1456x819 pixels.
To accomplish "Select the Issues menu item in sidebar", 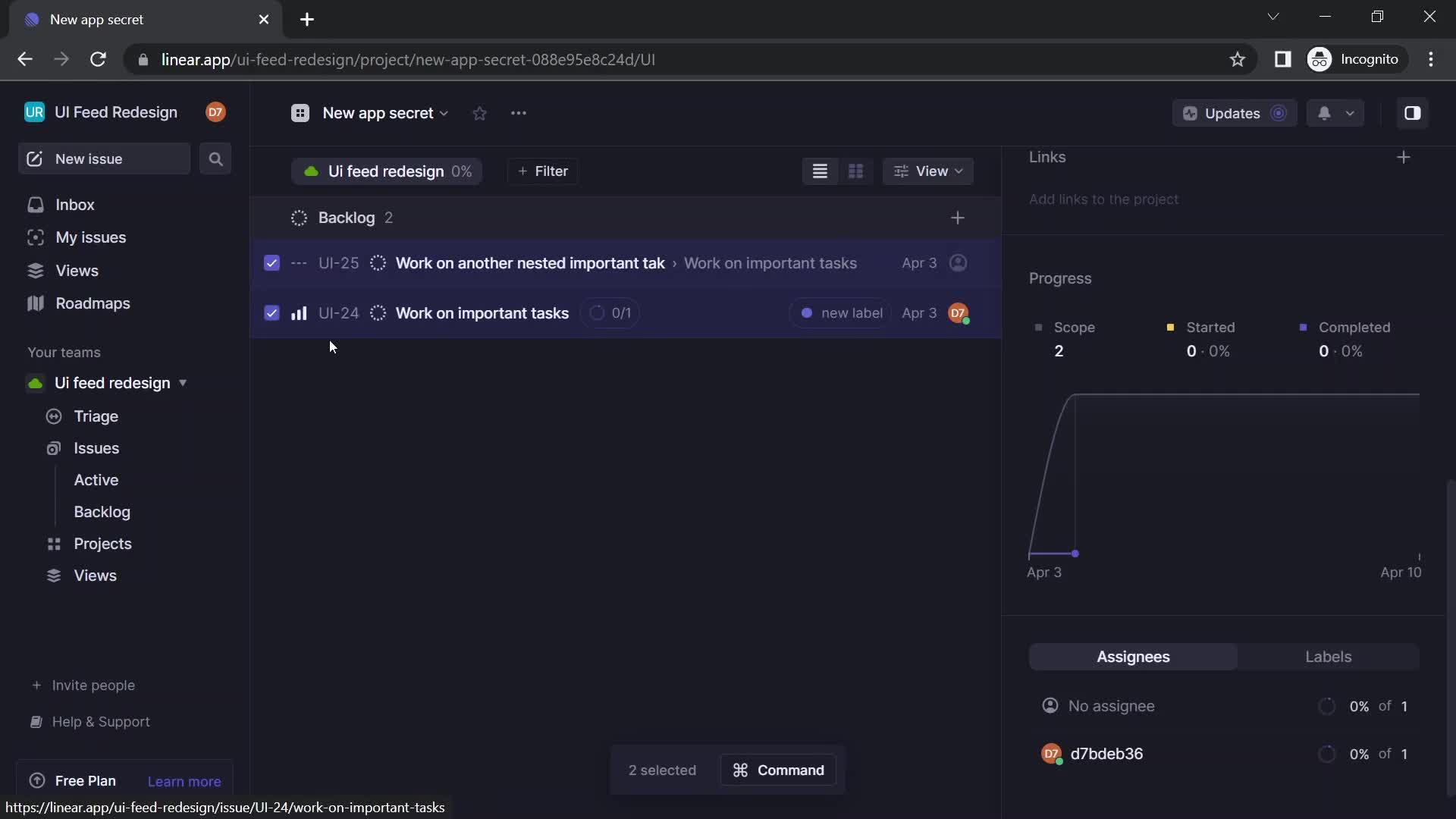I will pos(96,447).
